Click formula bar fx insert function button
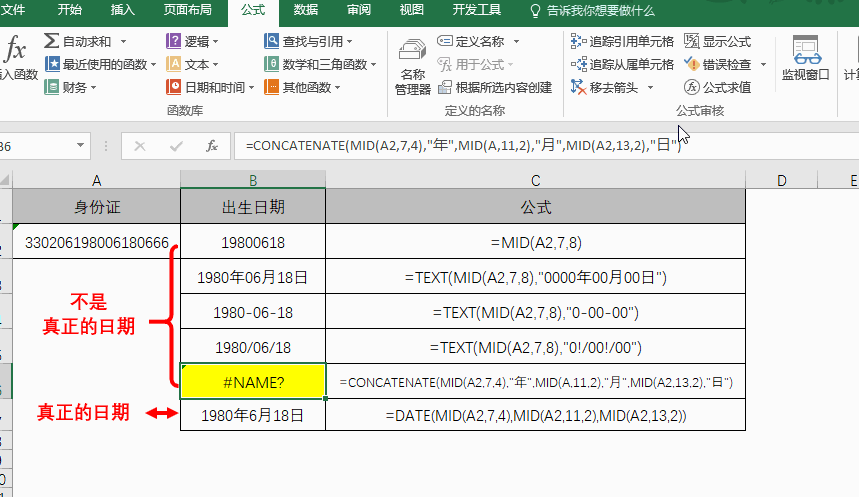 [211, 146]
